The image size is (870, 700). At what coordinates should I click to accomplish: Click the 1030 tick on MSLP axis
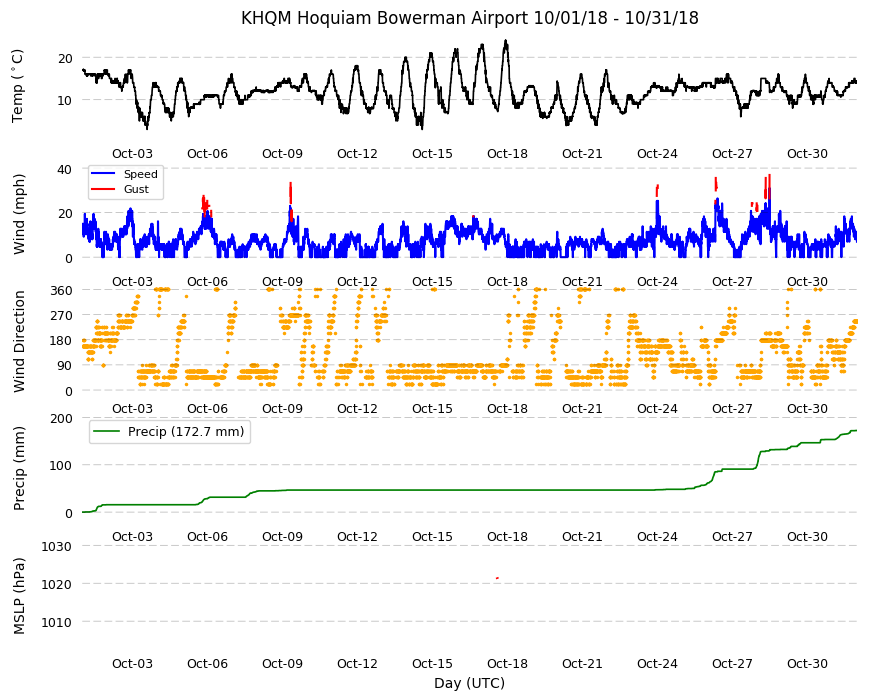[x=57, y=546]
